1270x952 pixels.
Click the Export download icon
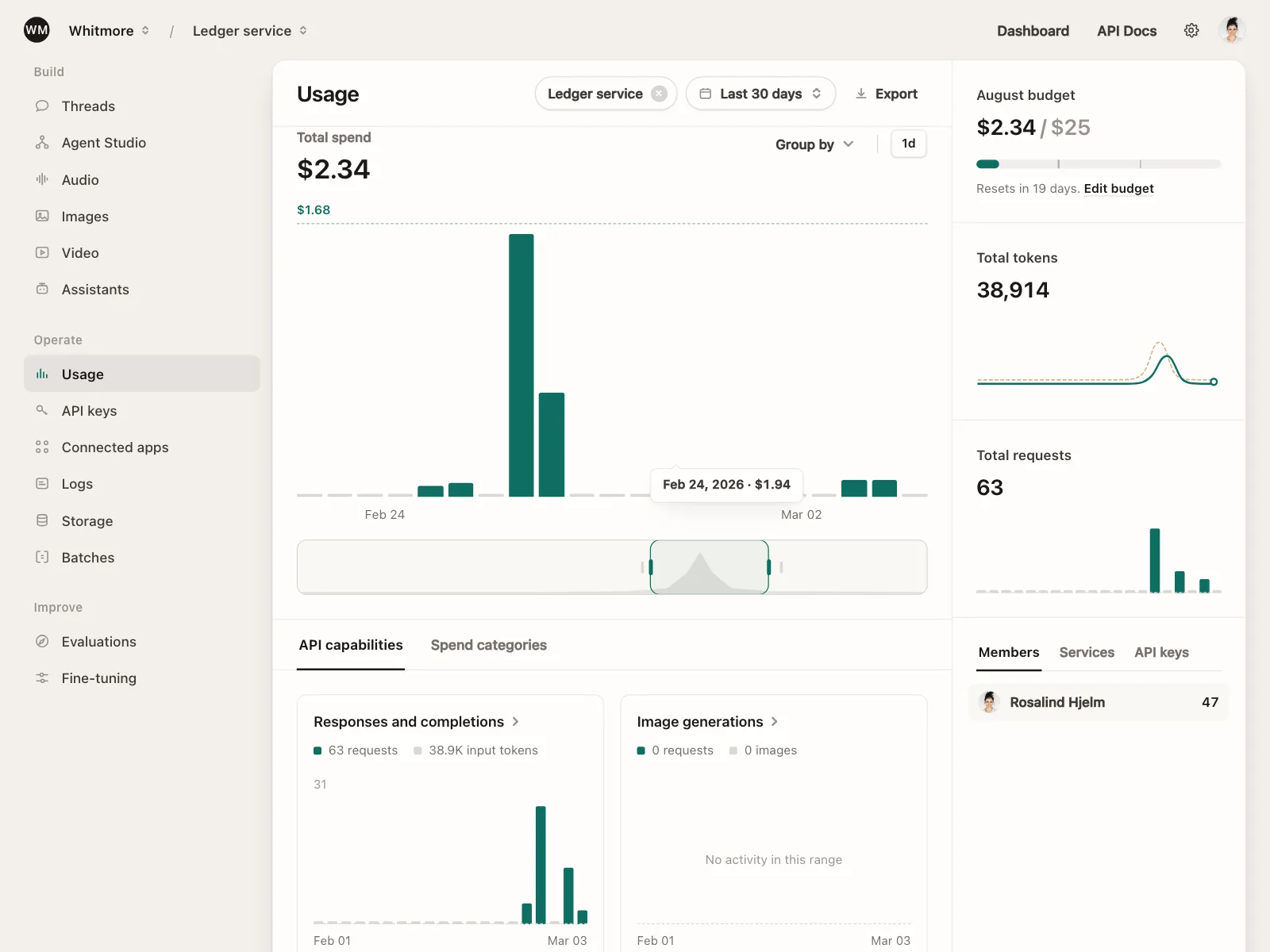861,94
